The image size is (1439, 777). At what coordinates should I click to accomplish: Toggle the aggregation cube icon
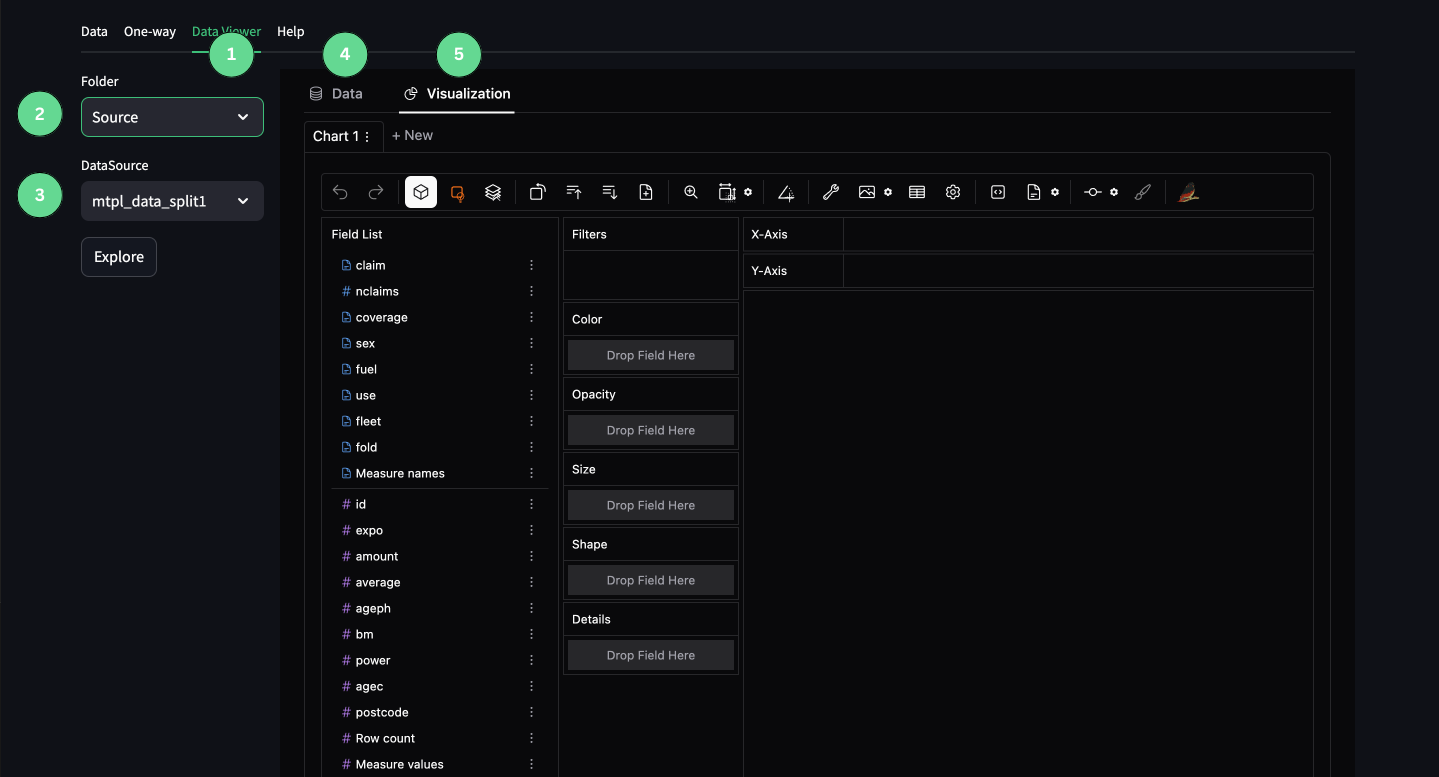(421, 192)
